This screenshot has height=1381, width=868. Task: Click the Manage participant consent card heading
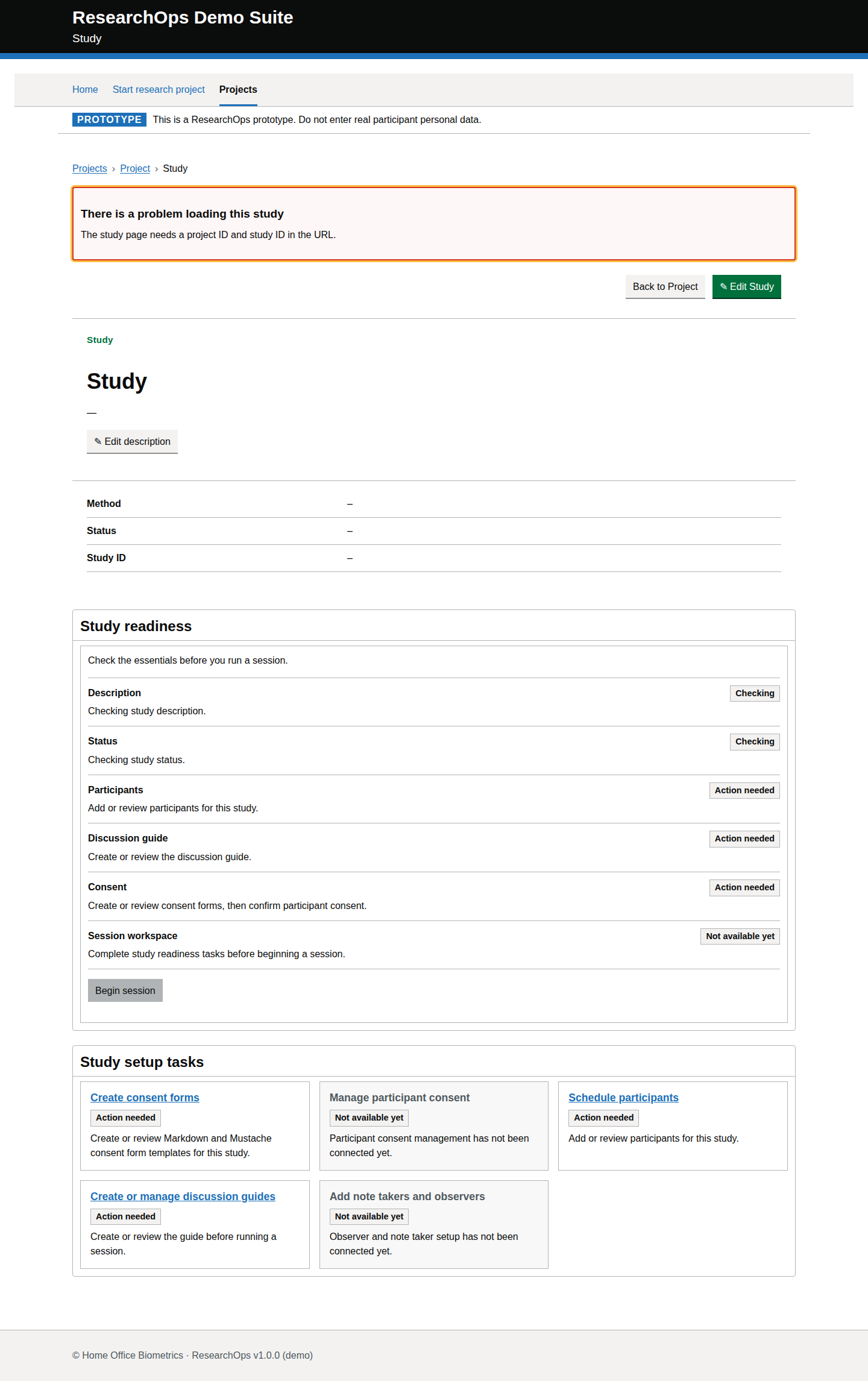400,1098
